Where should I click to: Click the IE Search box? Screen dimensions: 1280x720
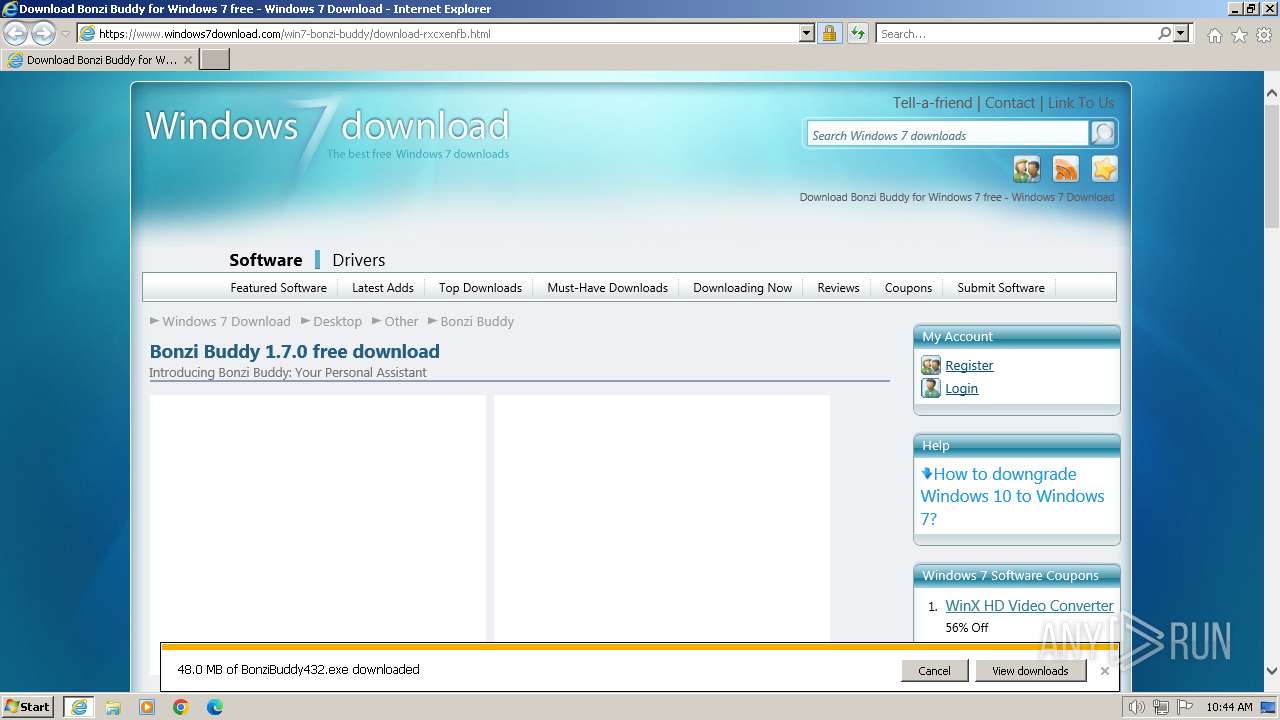1016,34
